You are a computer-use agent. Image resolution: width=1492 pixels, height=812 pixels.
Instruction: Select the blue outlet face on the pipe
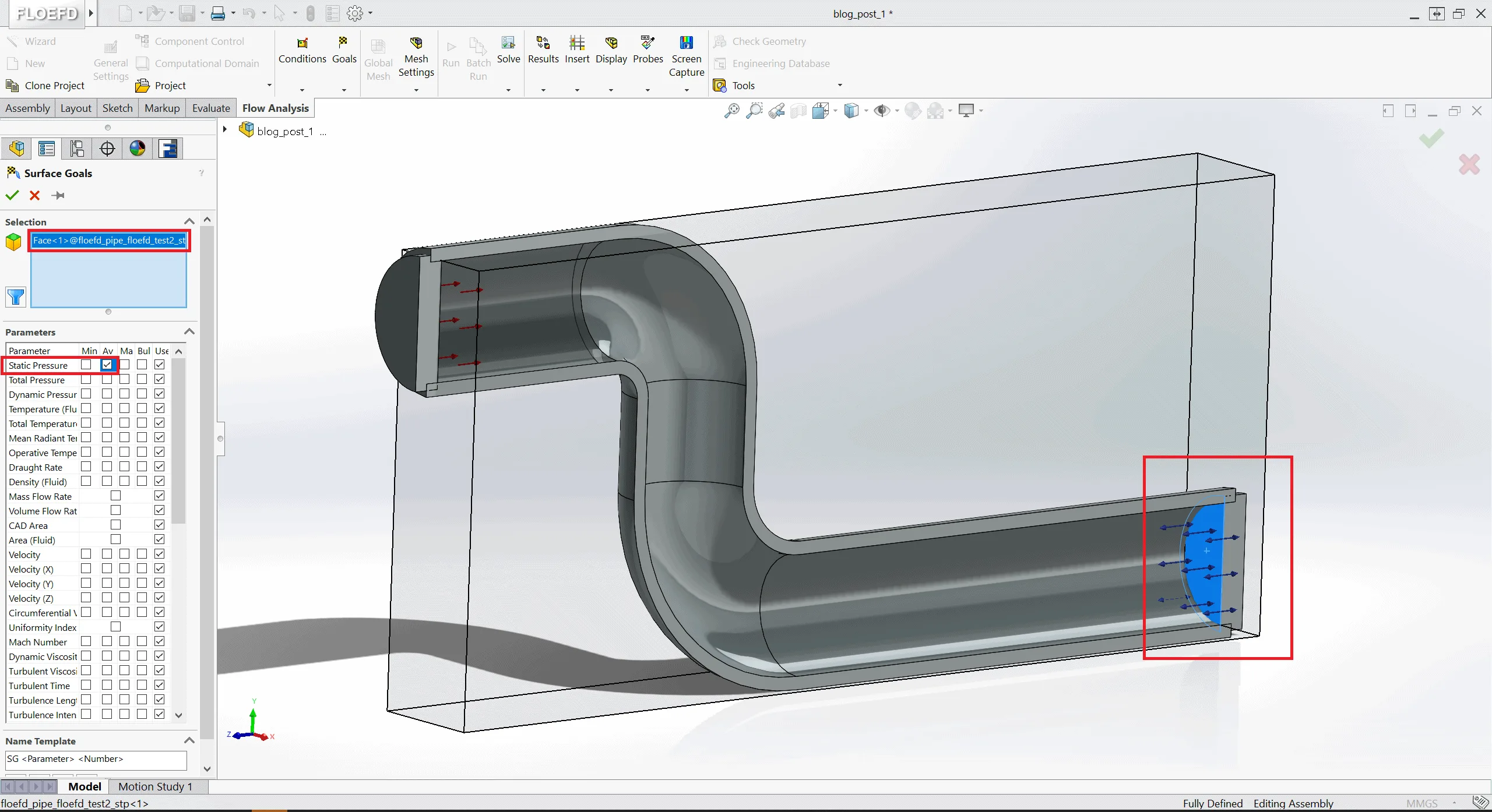pyautogui.click(x=1204, y=565)
